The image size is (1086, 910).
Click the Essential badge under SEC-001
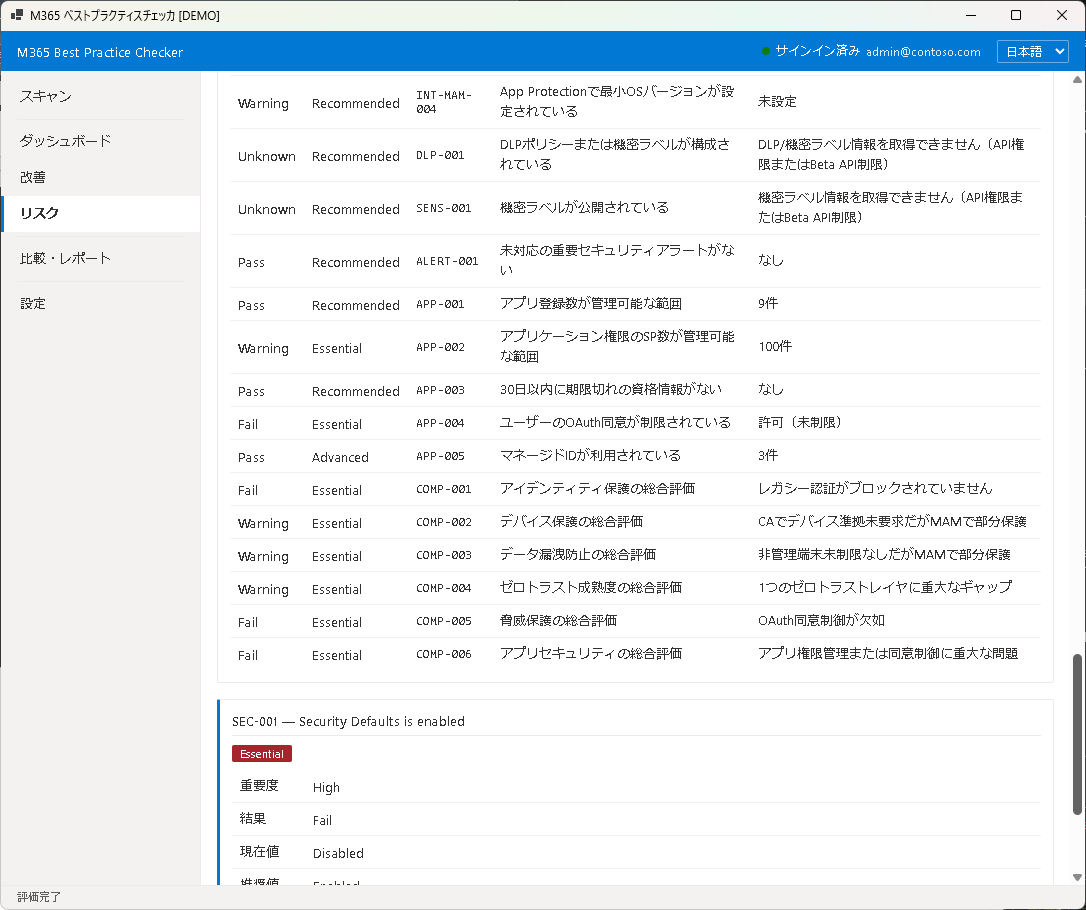(262, 753)
